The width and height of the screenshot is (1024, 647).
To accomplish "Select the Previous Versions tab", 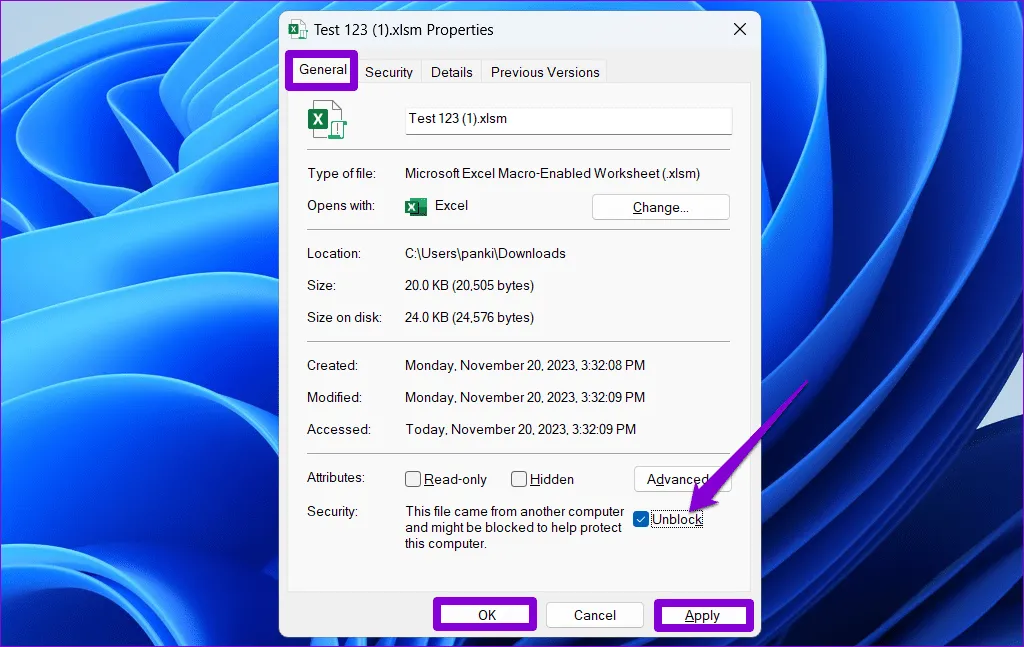I will coord(545,72).
